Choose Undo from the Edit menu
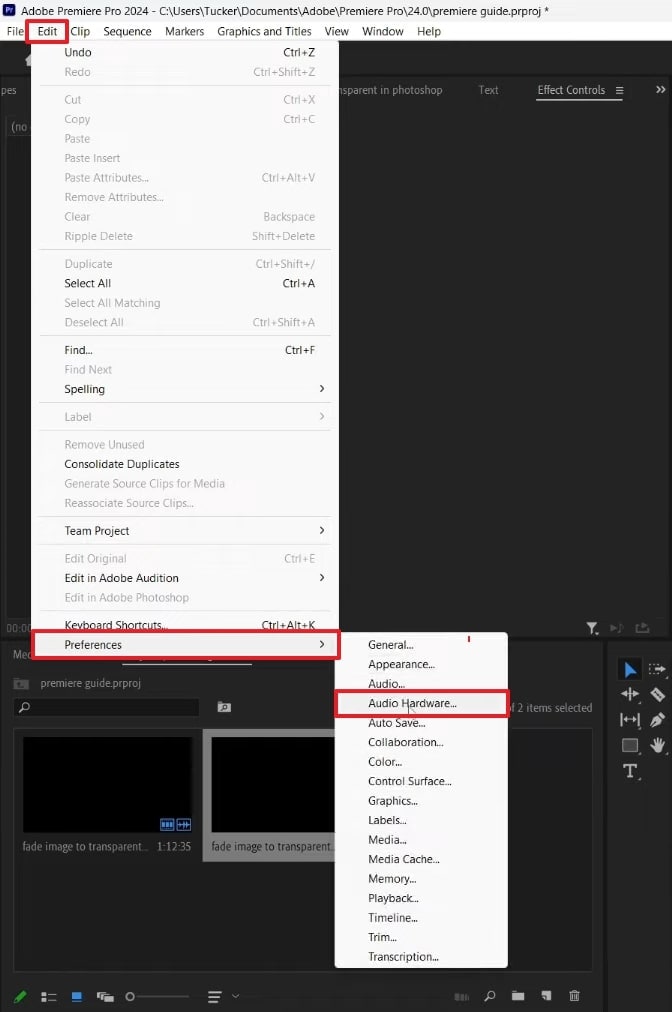The image size is (672, 1012). [x=185, y=52]
